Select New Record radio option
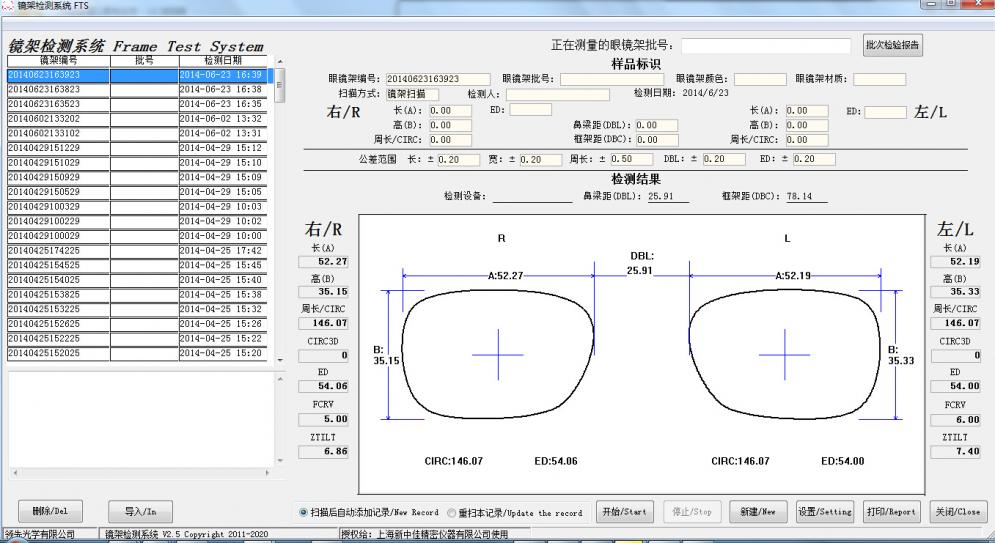 [303, 513]
